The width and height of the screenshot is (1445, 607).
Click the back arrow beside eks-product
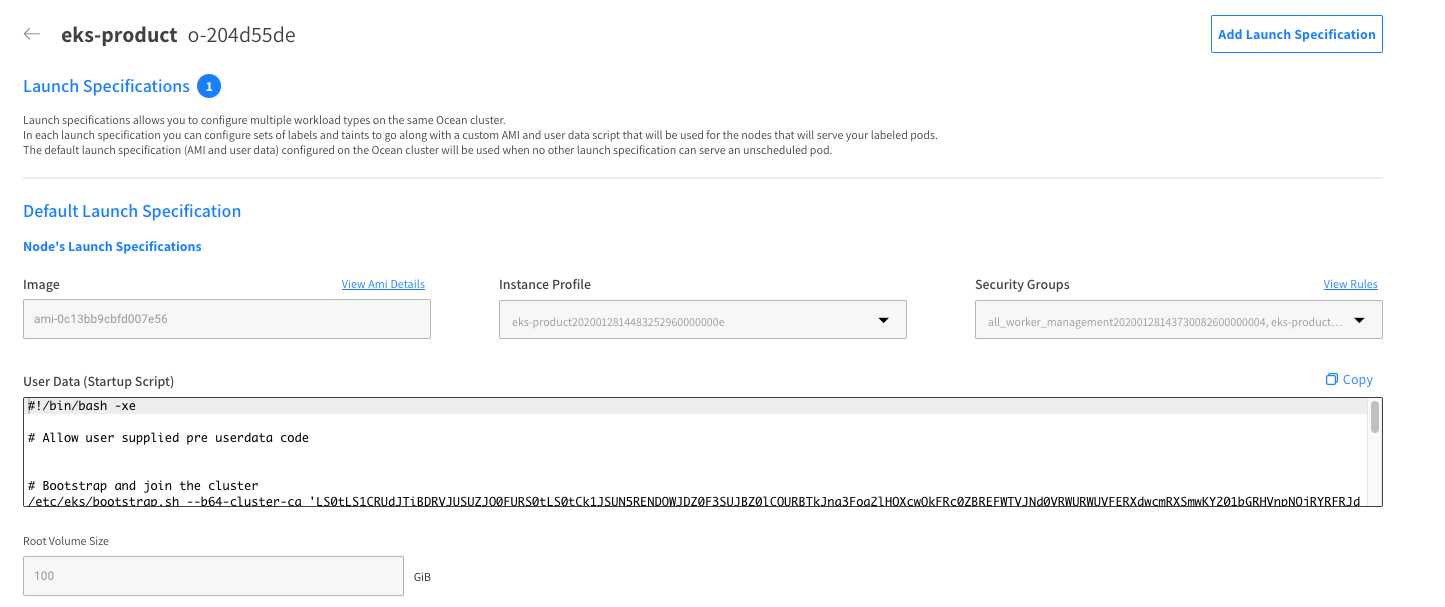point(32,34)
